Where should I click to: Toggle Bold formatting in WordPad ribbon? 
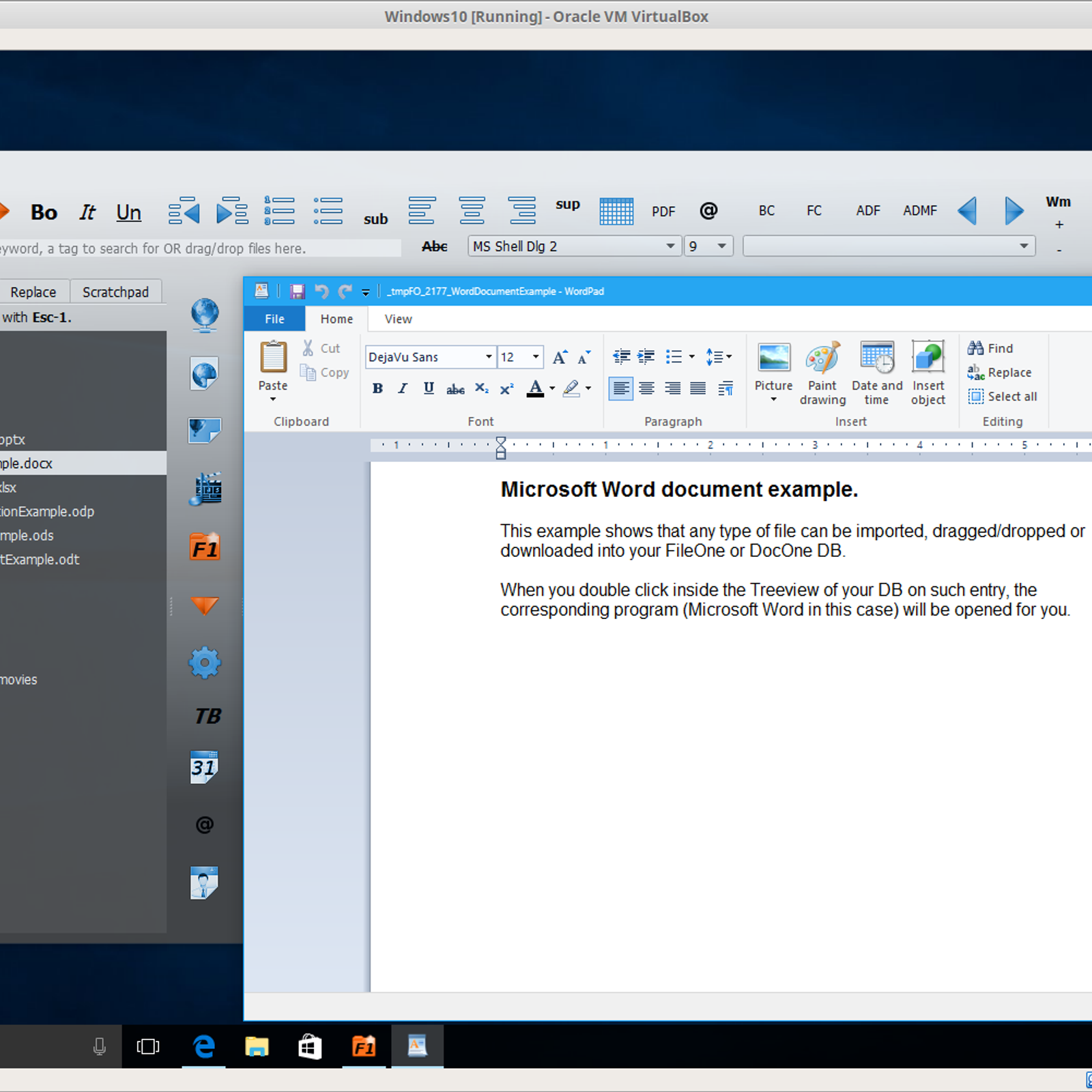377,389
